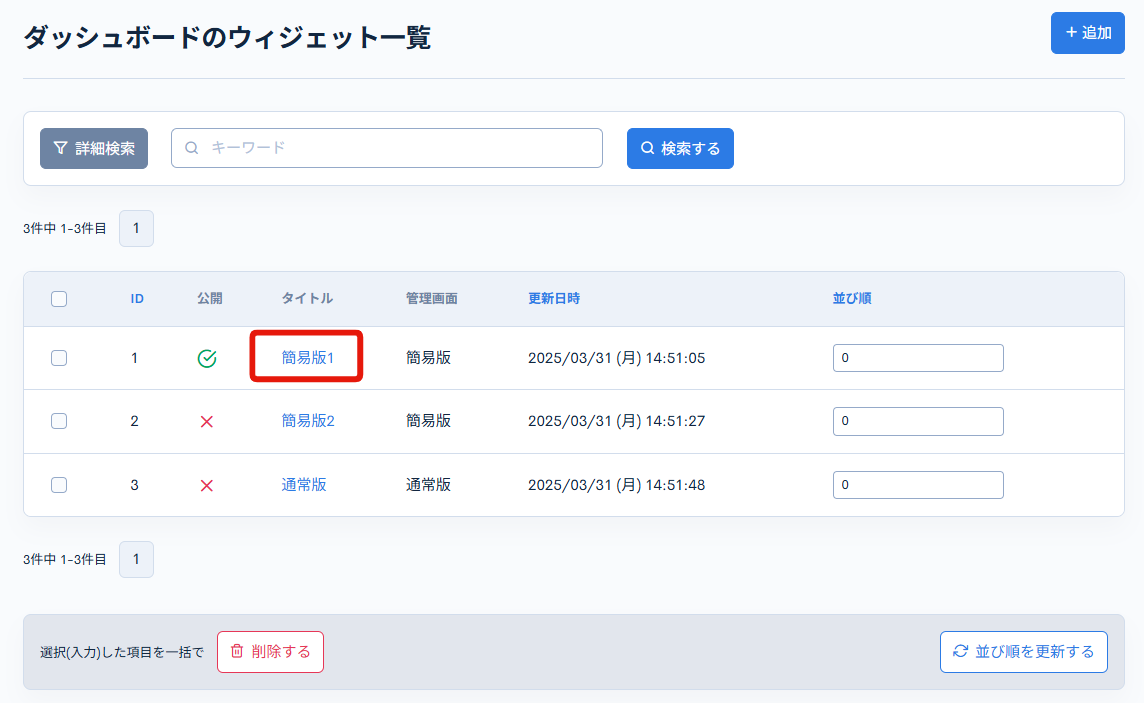This screenshot has height=703, width=1144.
Task: Click the magnifier icon in the keyword field
Action: tap(190, 147)
